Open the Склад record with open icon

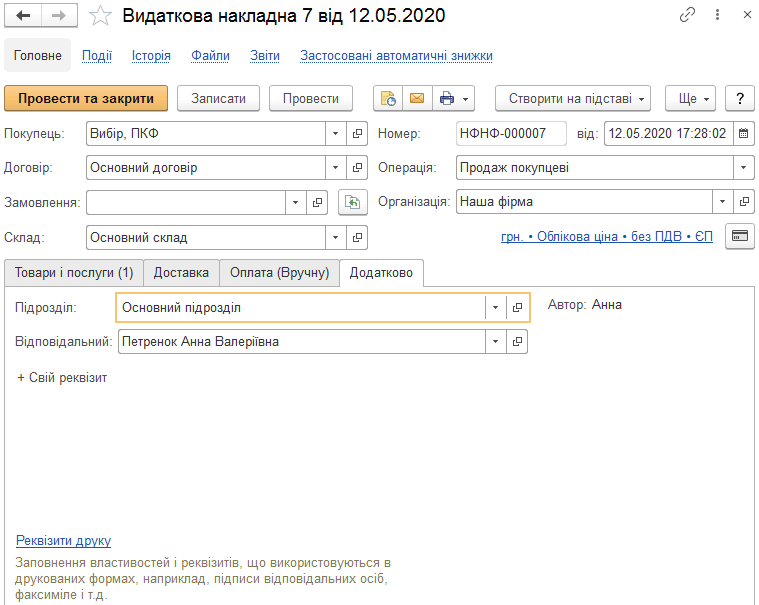(x=357, y=237)
